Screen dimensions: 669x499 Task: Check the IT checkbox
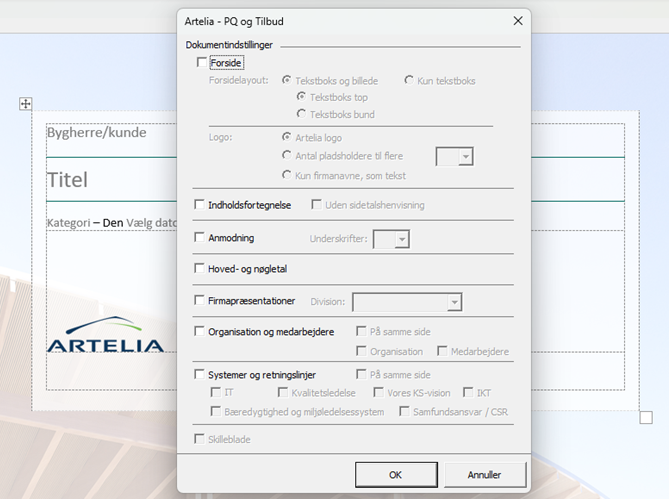pos(215,392)
